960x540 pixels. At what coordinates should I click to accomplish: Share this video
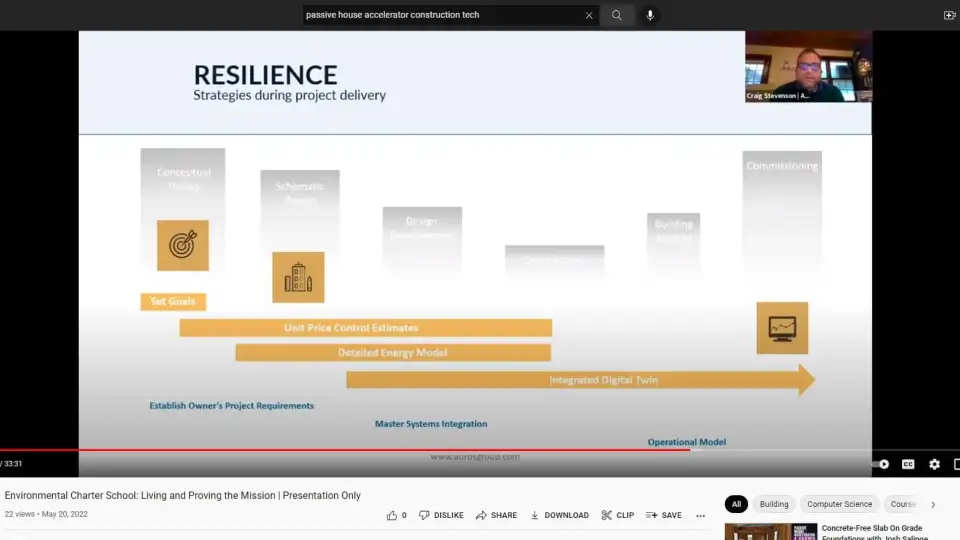coord(496,515)
